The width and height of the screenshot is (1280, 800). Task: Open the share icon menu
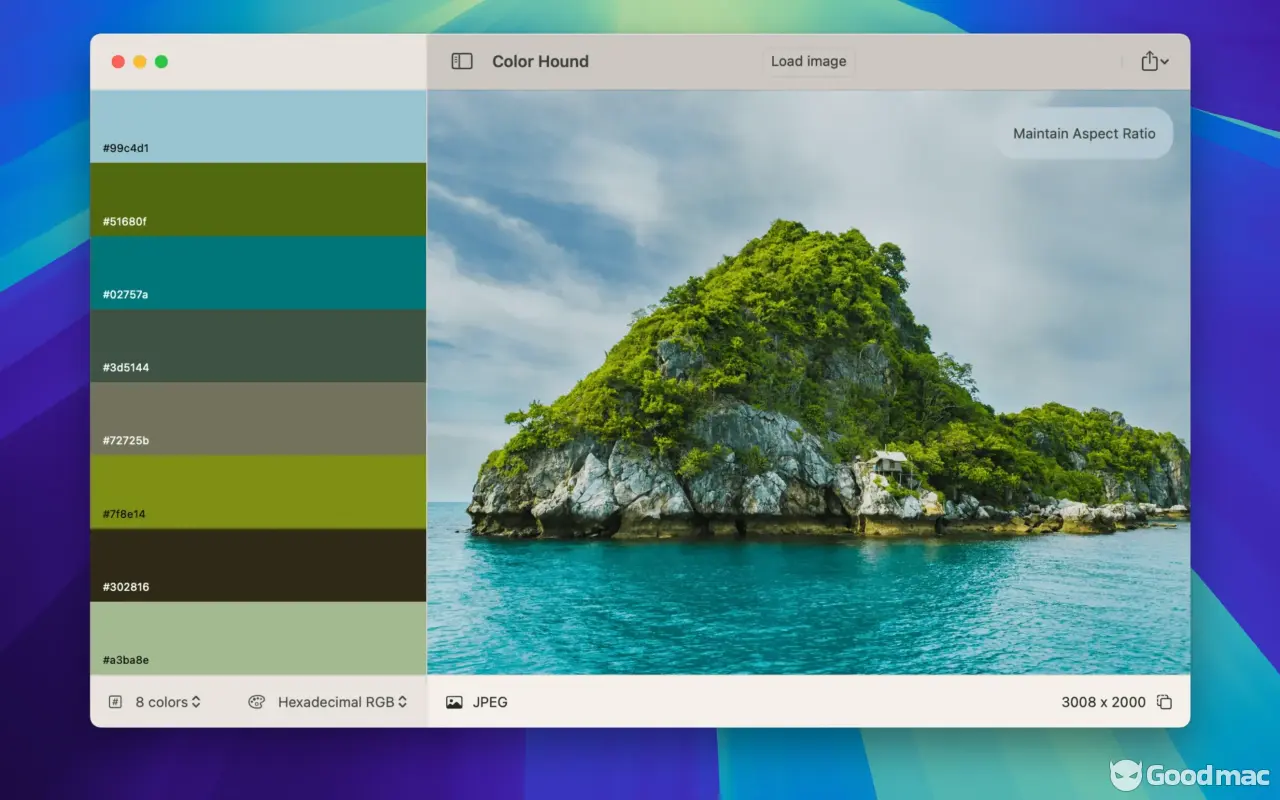(x=1154, y=61)
